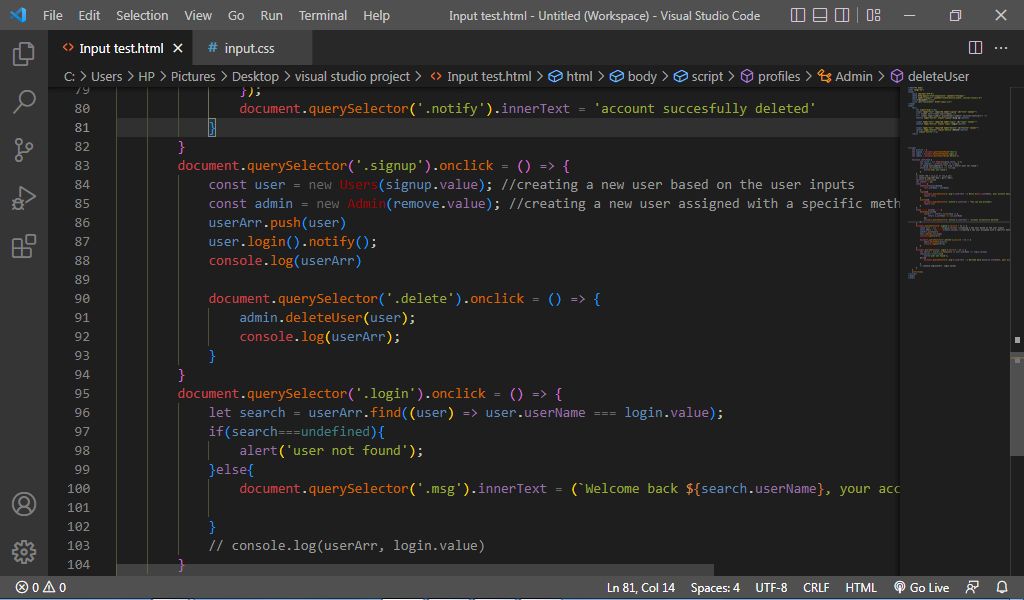Viewport: 1024px width, 600px height.
Task: Open Source Control view
Action: pos(24,150)
